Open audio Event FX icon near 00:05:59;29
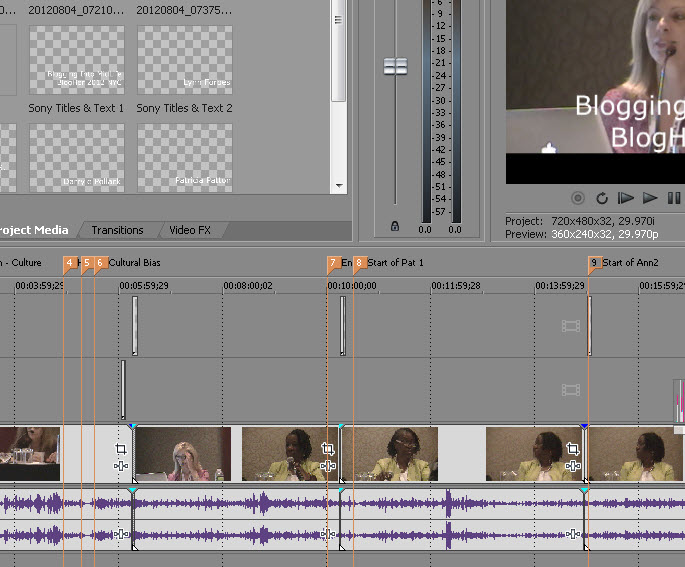This screenshot has width=685, height=567. pyautogui.click(x=121, y=534)
